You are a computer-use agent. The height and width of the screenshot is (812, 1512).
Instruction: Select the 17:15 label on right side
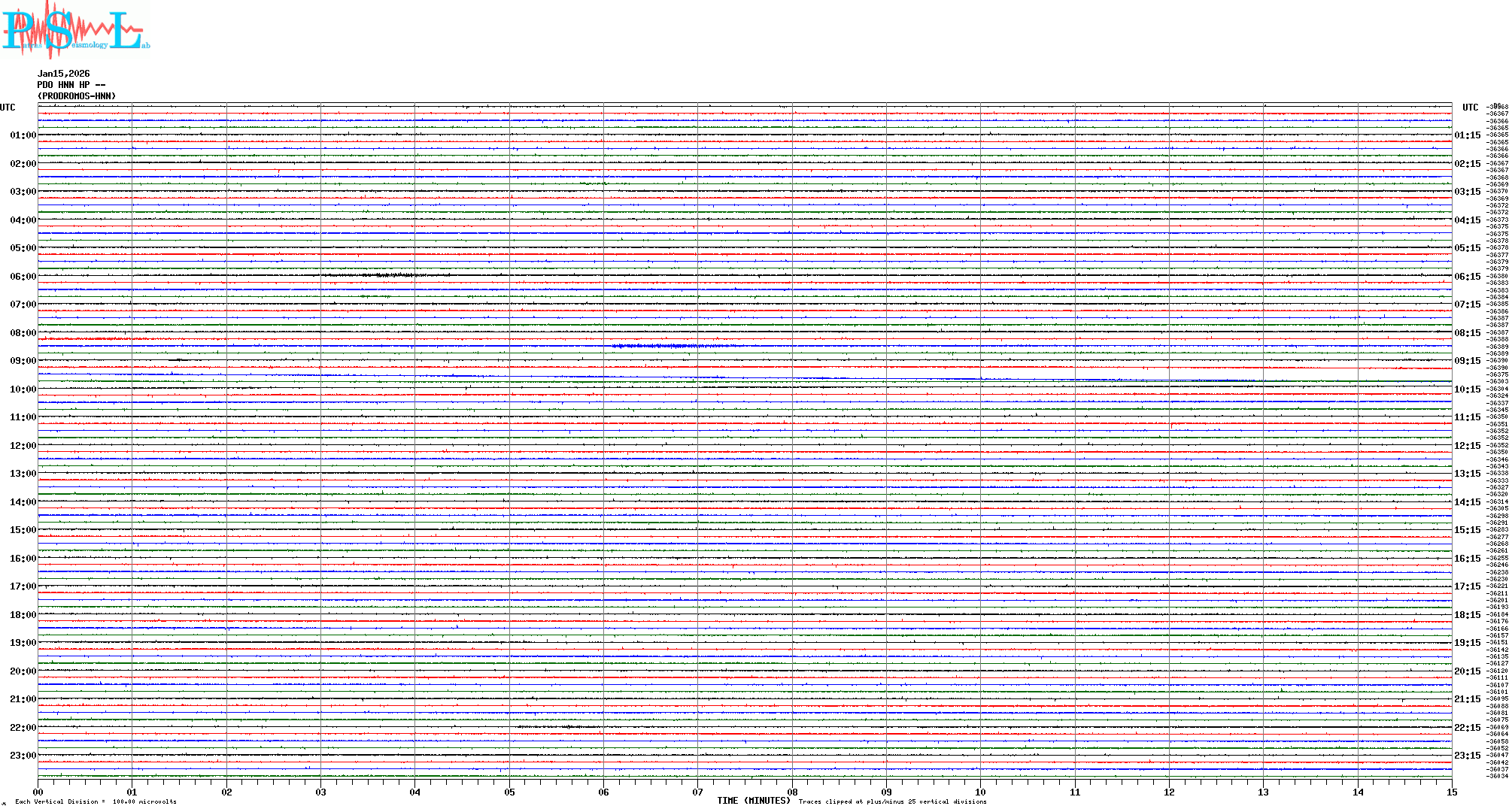click(1467, 586)
